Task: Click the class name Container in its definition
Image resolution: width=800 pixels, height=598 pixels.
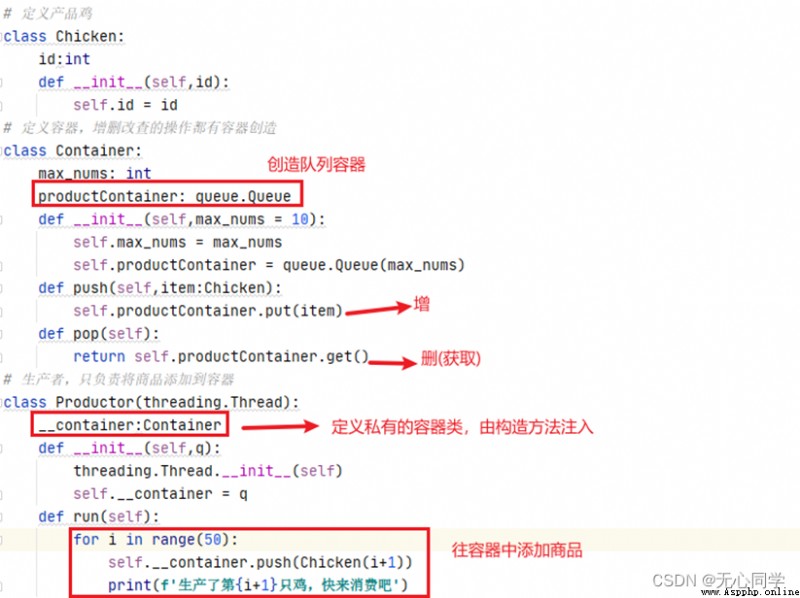Action: 94,151
